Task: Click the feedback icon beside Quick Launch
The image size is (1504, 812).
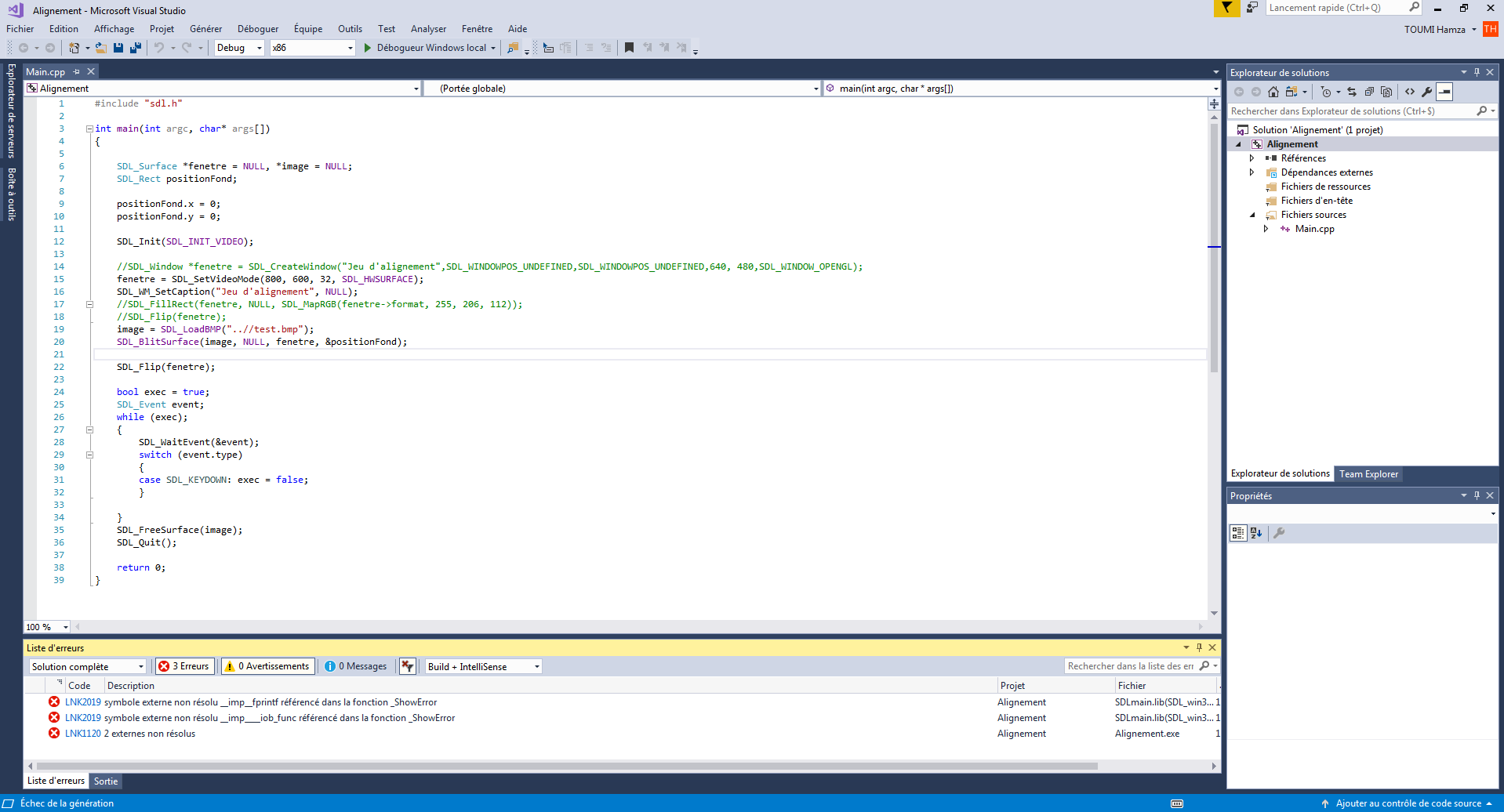Action: point(1252,8)
